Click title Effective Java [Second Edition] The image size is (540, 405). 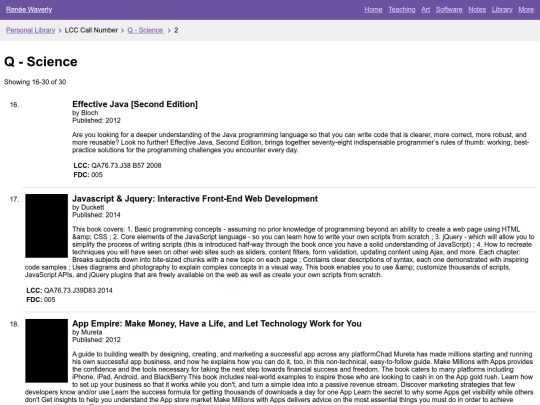pos(135,104)
